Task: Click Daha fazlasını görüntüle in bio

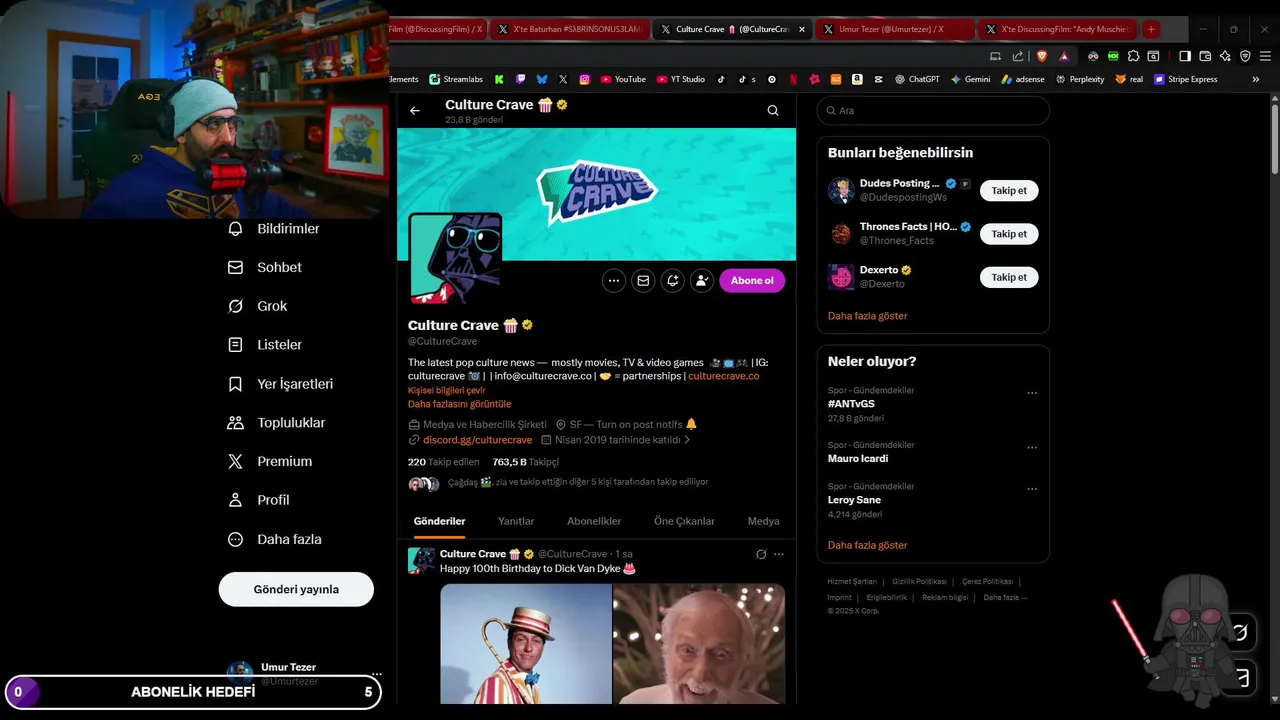Action: pyautogui.click(x=459, y=404)
